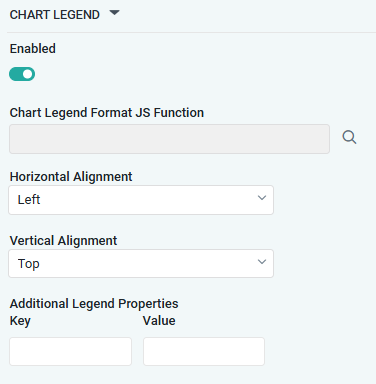Click the Chart Legend Format JS Function label
Viewport: 376px width, 384px height.
[x=107, y=113]
